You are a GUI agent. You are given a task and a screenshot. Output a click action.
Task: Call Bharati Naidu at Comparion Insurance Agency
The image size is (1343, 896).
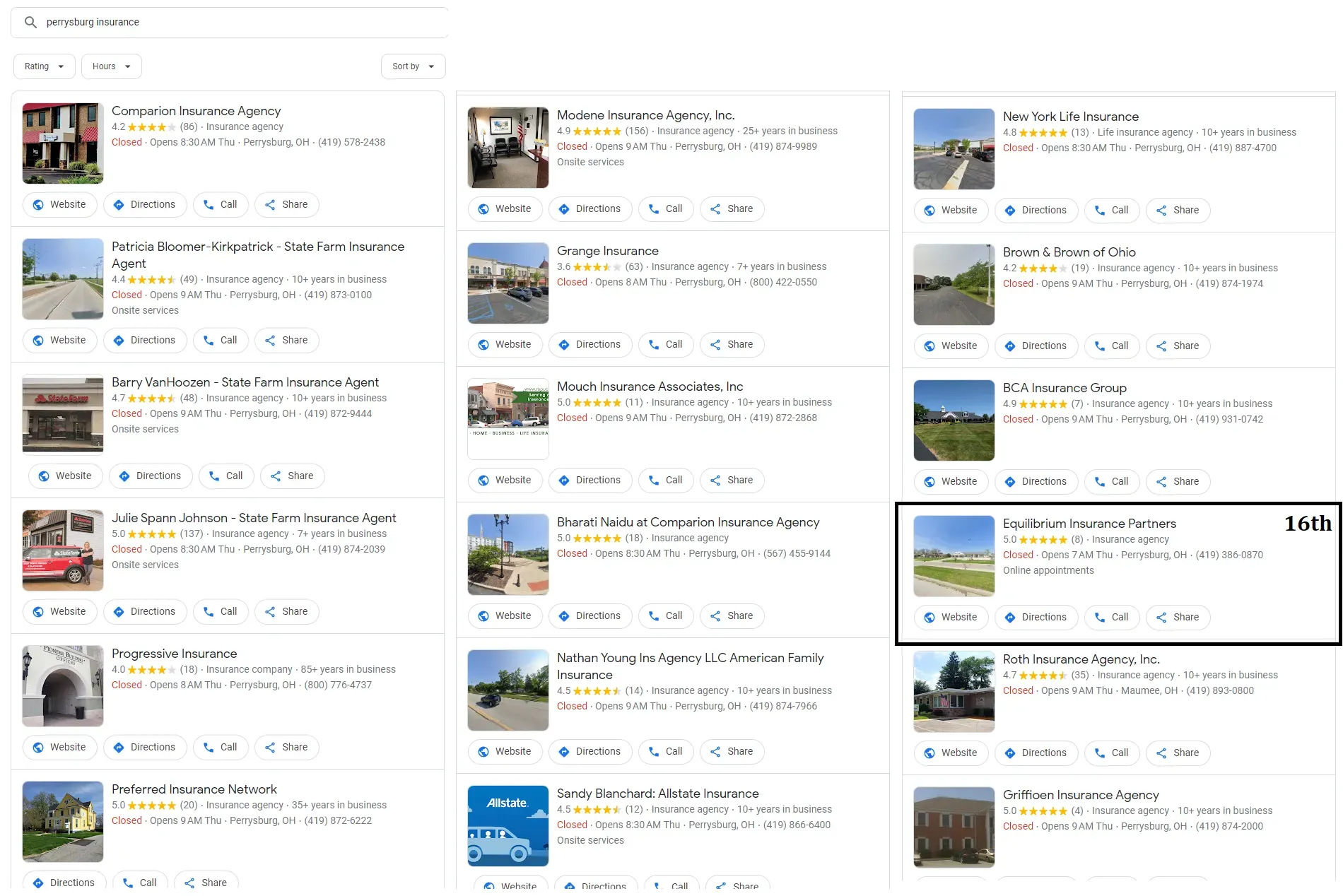(666, 616)
